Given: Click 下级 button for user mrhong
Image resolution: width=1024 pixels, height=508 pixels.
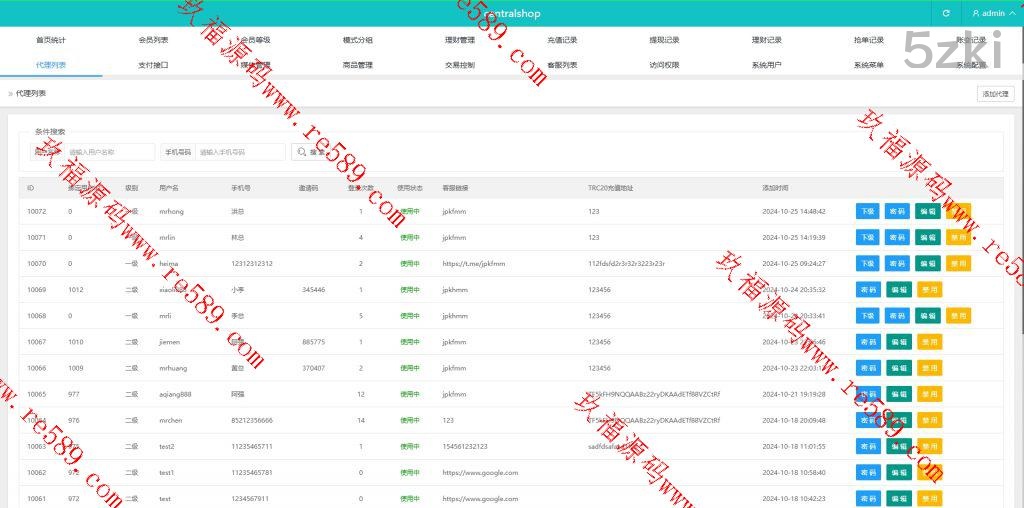Looking at the screenshot, I should click(x=867, y=211).
